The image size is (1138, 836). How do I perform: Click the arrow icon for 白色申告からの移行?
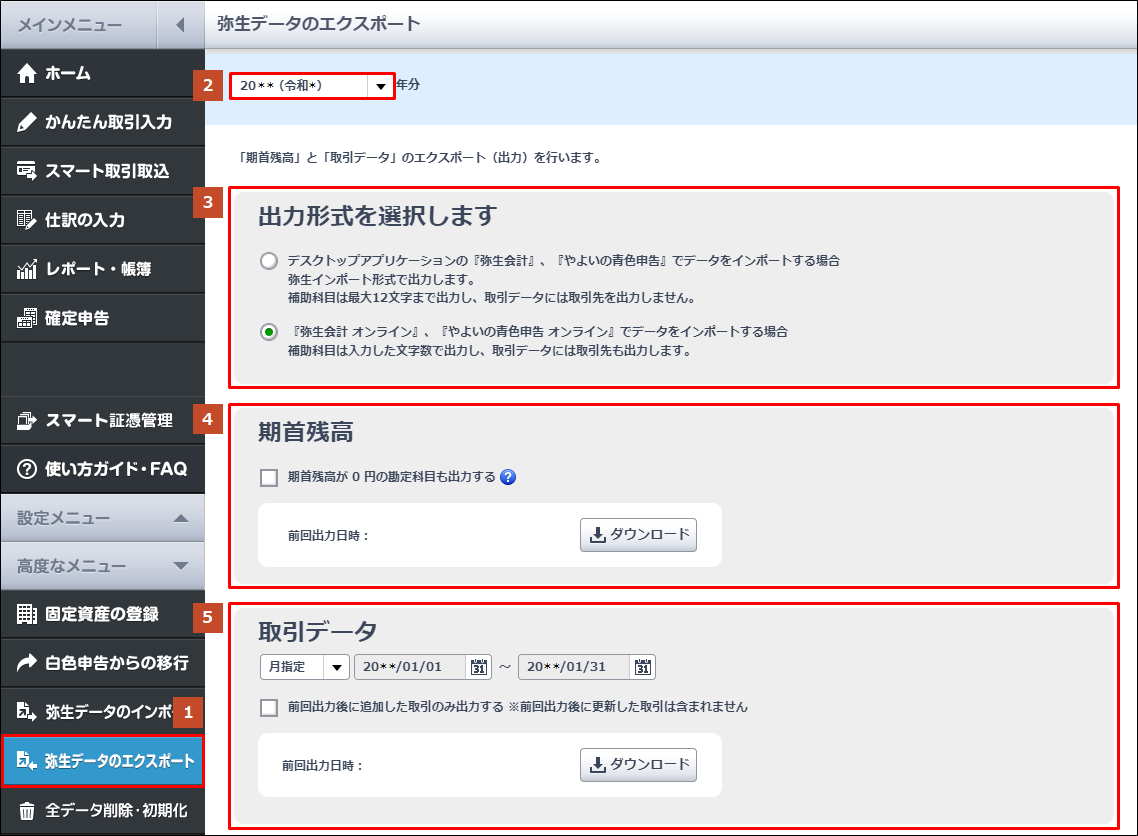[27, 663]
